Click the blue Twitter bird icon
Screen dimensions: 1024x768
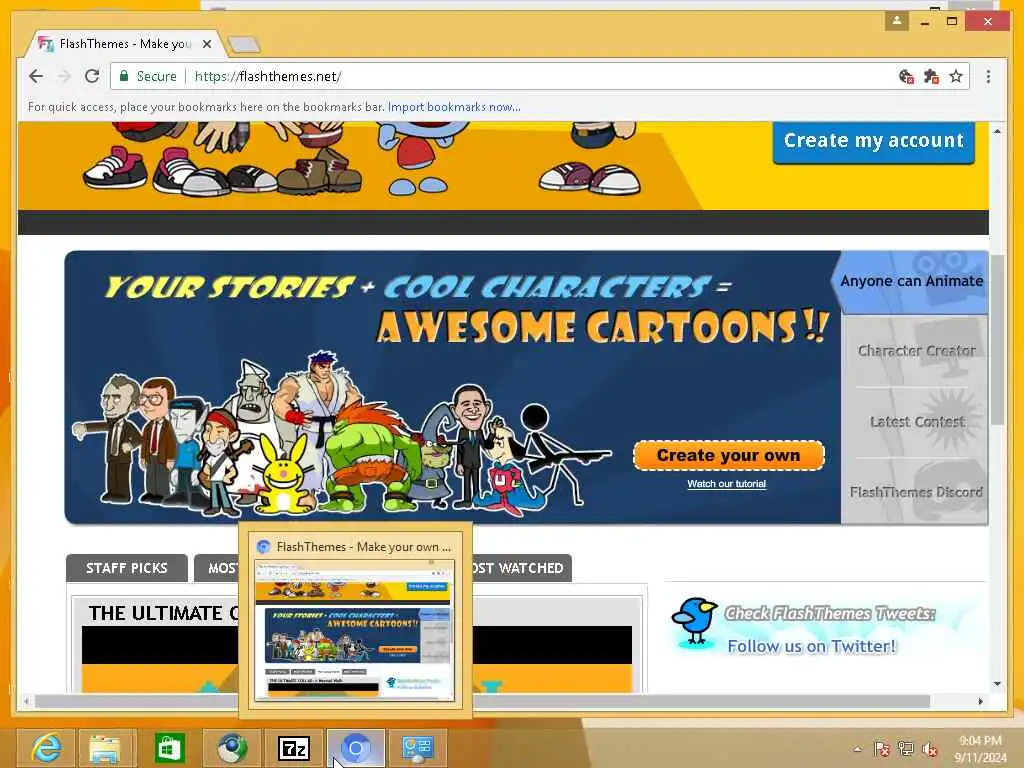695,621
